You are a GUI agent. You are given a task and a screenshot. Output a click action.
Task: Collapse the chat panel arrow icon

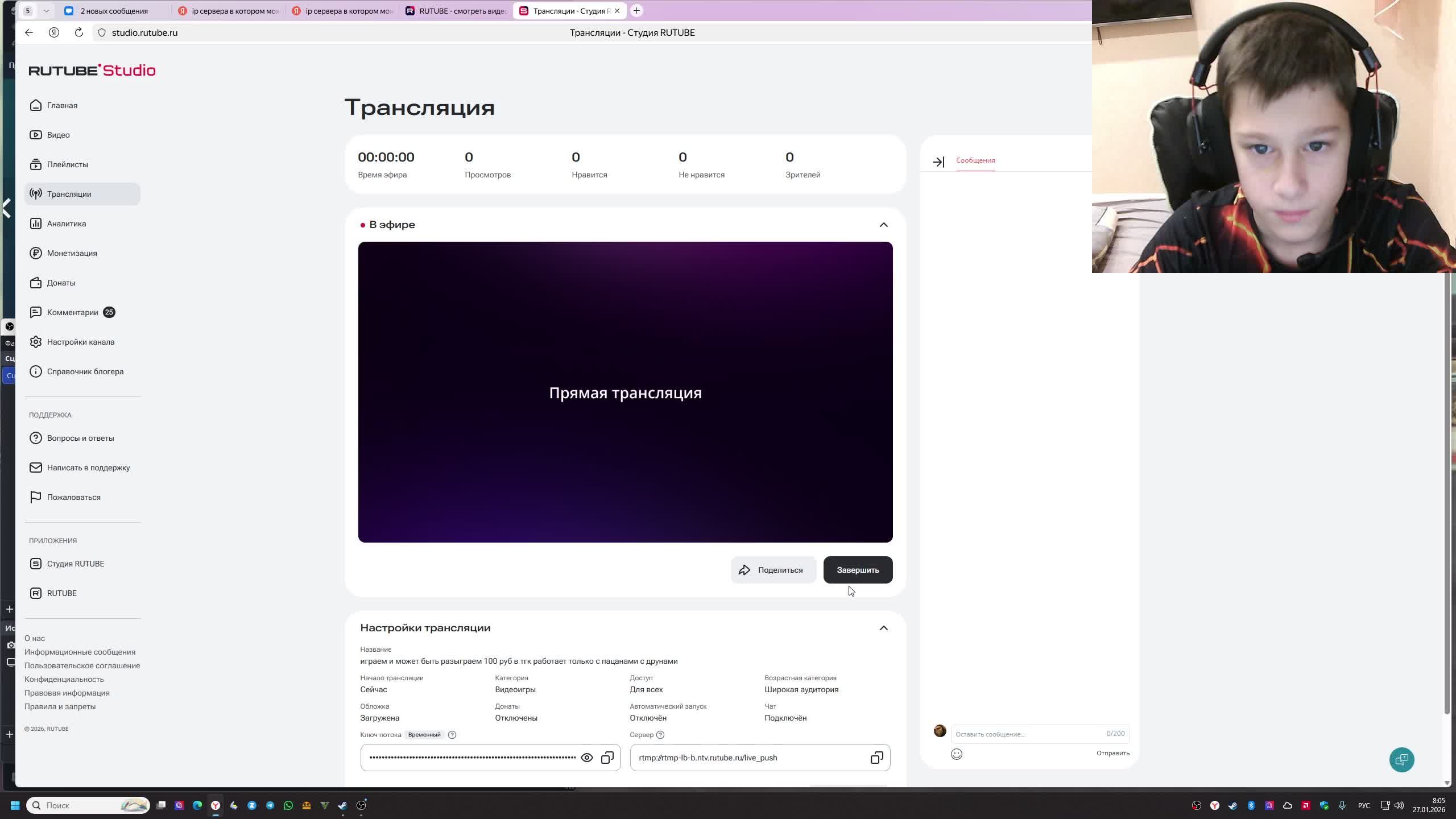(938, 162)
